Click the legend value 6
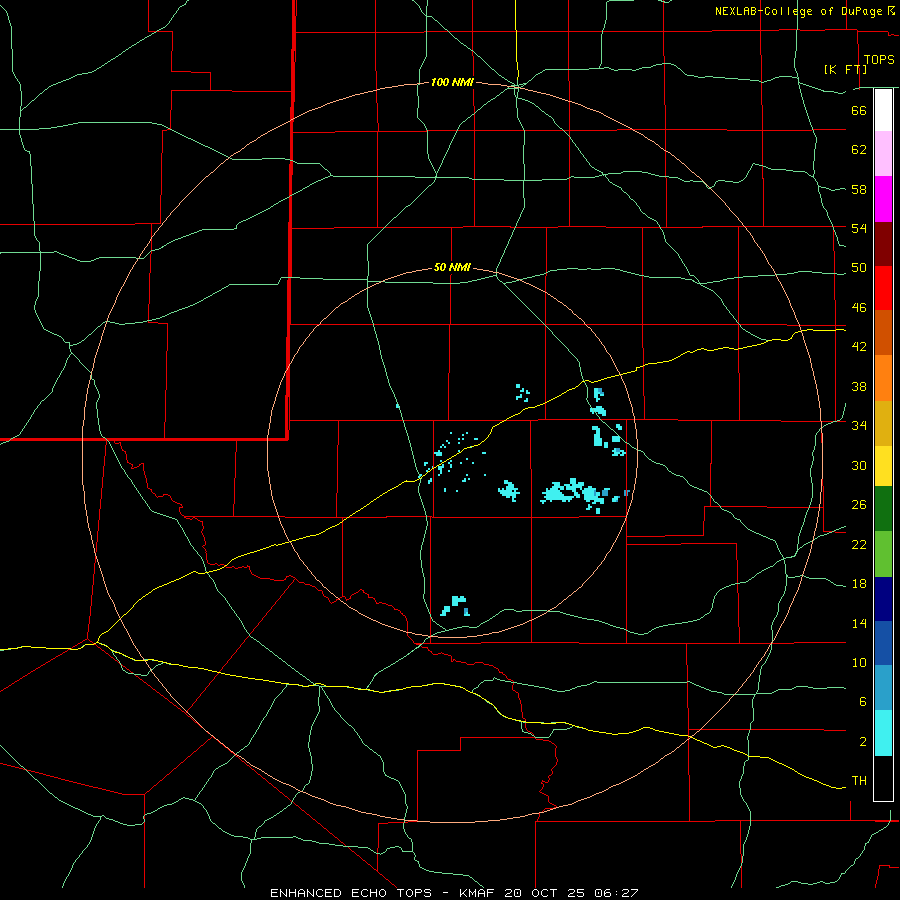900x900 pixels. pyautogui.click(x=863, y=702)
